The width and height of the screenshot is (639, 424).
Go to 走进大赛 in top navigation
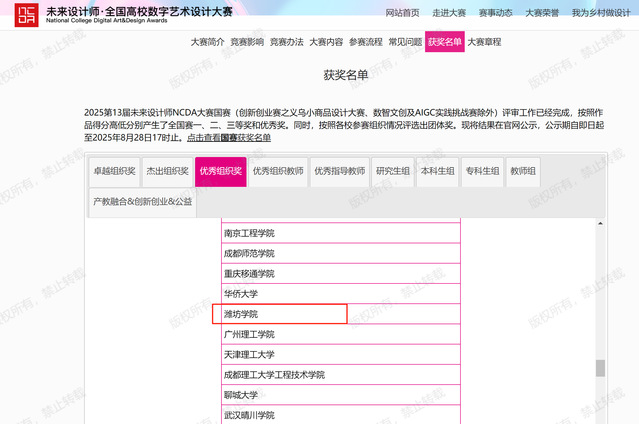pos(448,13)
